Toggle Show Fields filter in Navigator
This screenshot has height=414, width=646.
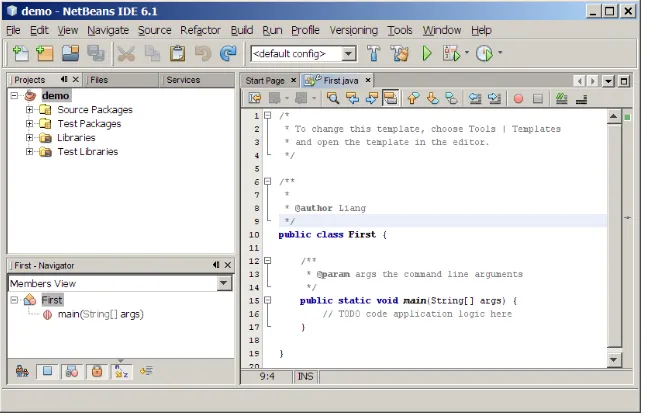click(47, 372)
